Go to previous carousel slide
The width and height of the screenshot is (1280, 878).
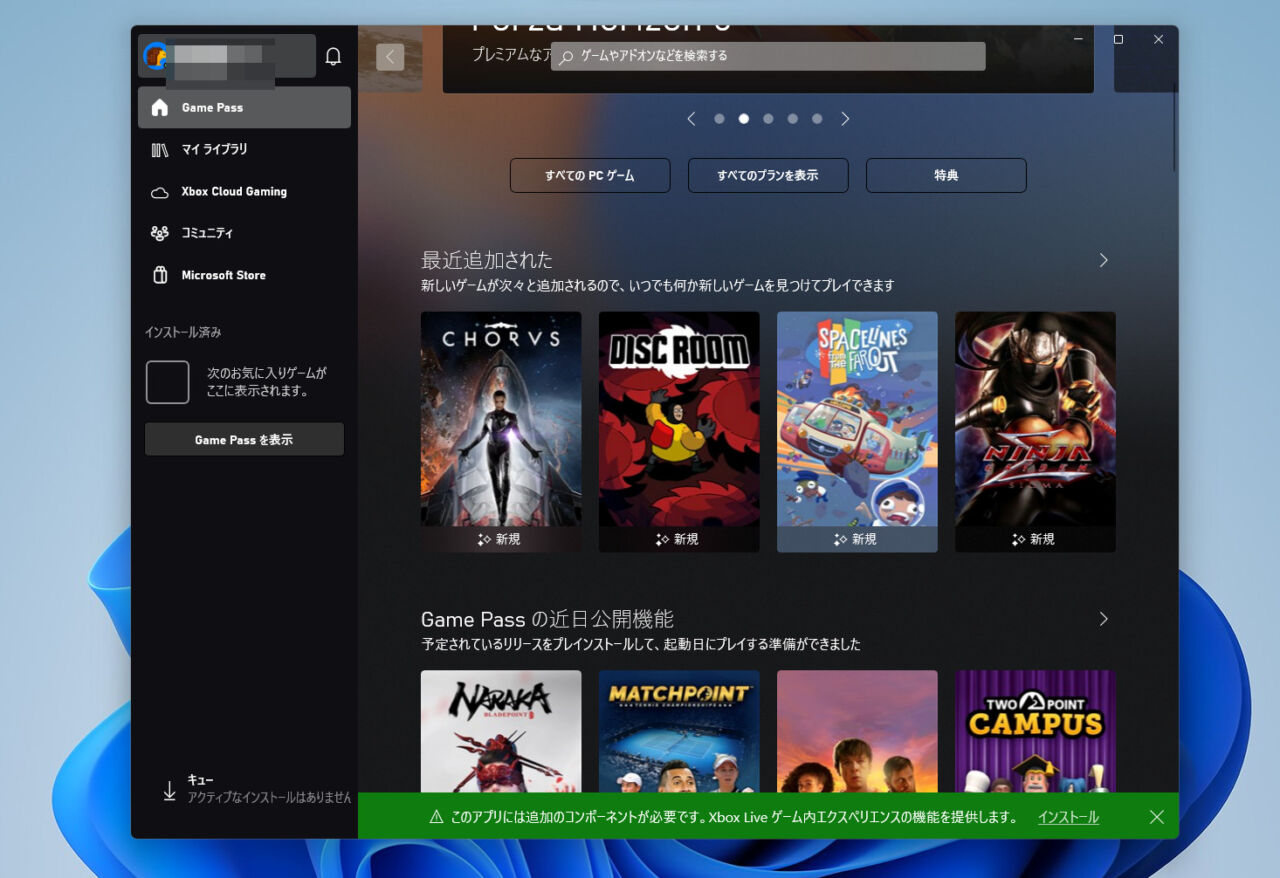[x=691, y=119]
